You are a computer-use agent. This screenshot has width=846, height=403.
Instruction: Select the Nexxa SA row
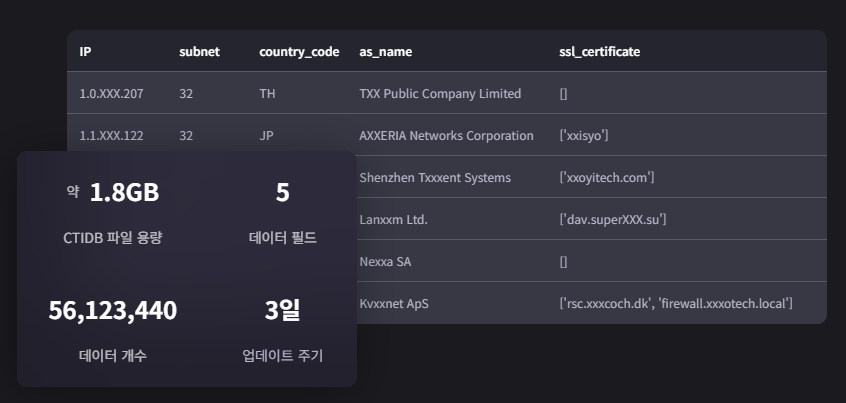383,262
